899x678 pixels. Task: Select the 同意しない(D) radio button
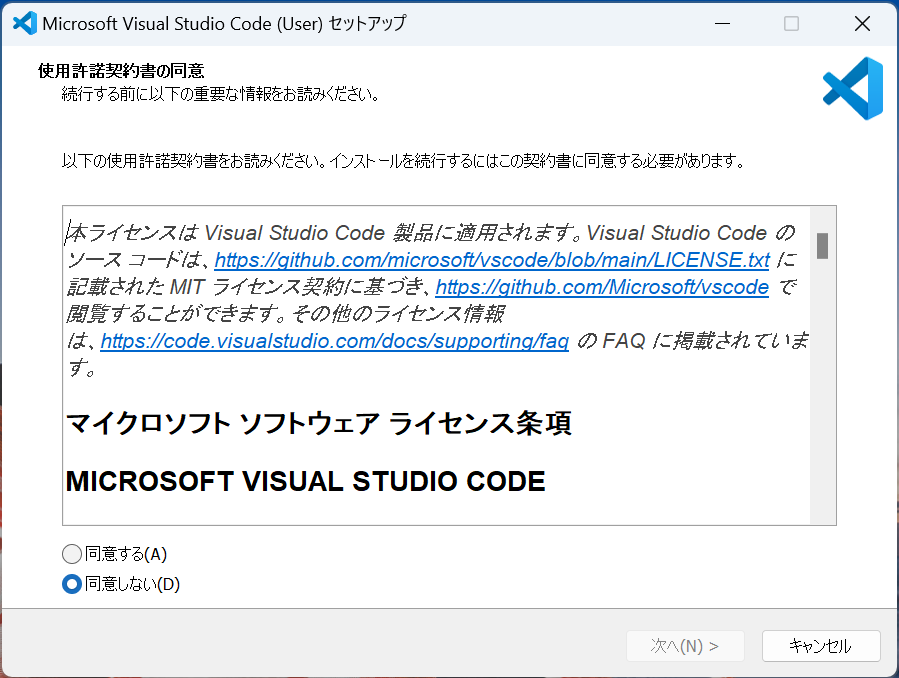(71, 584)
